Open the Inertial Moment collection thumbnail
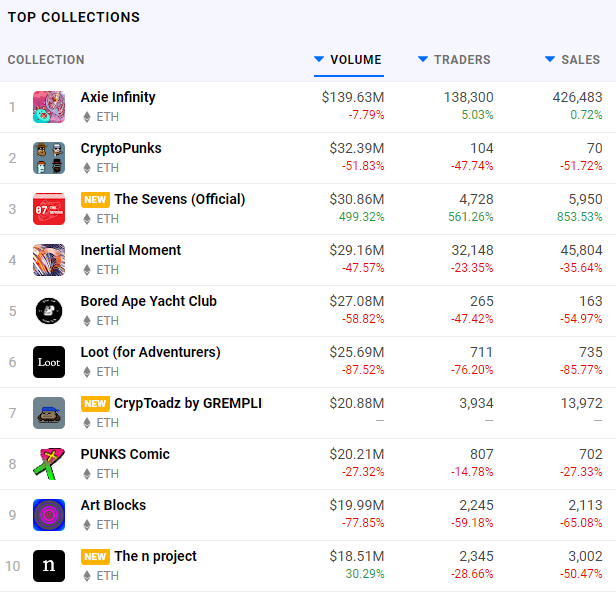The height and width of the screenshot is (592, 616). click(49, 260)
